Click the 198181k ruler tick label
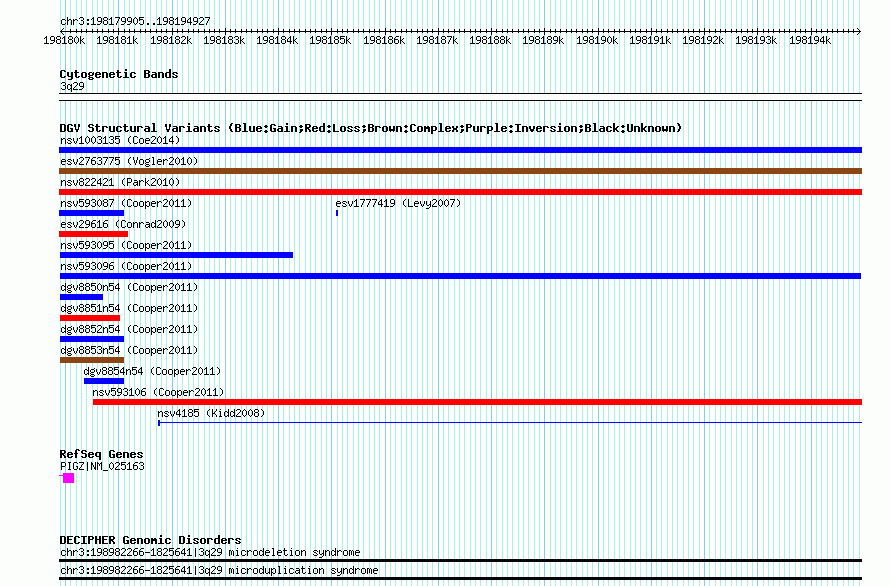 (x=117, y=40)
